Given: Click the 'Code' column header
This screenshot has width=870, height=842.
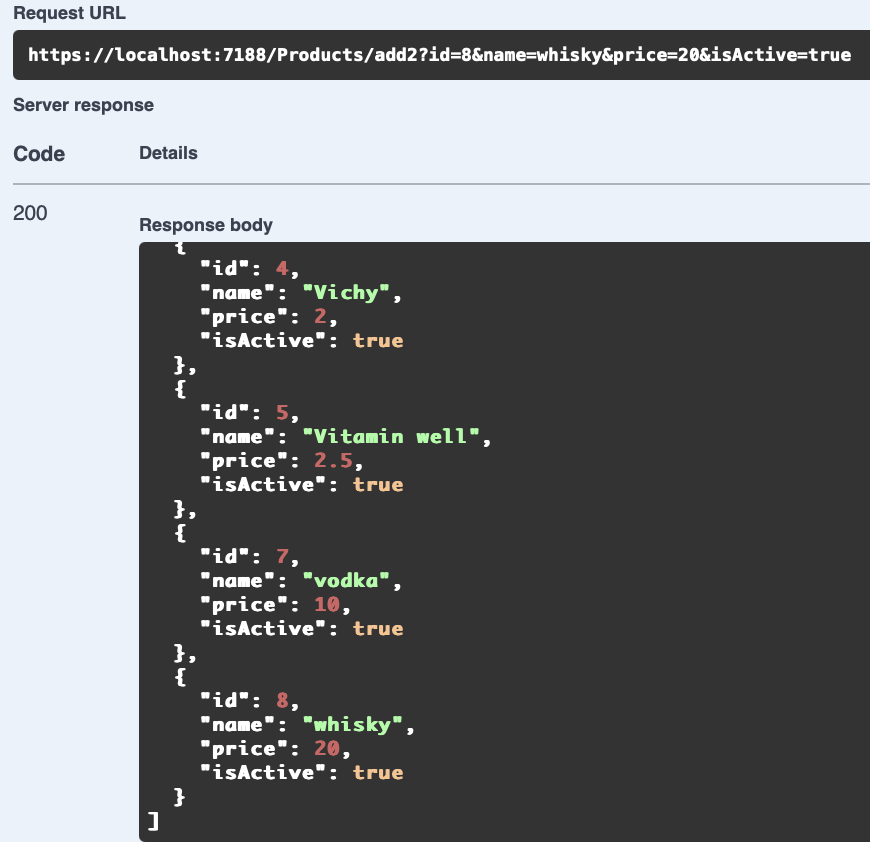Looking at the screenshot, I should click(x=39, y=154).
